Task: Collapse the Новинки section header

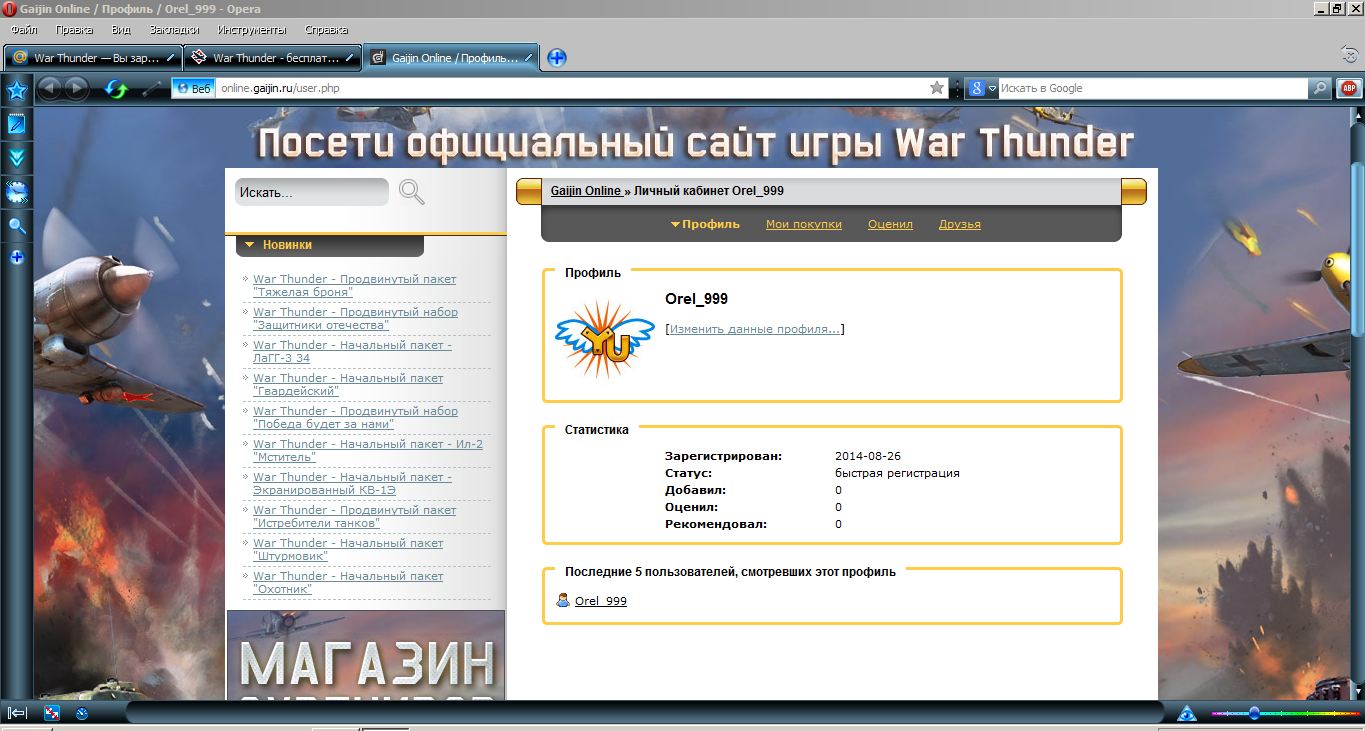Action: click(330, 245)
